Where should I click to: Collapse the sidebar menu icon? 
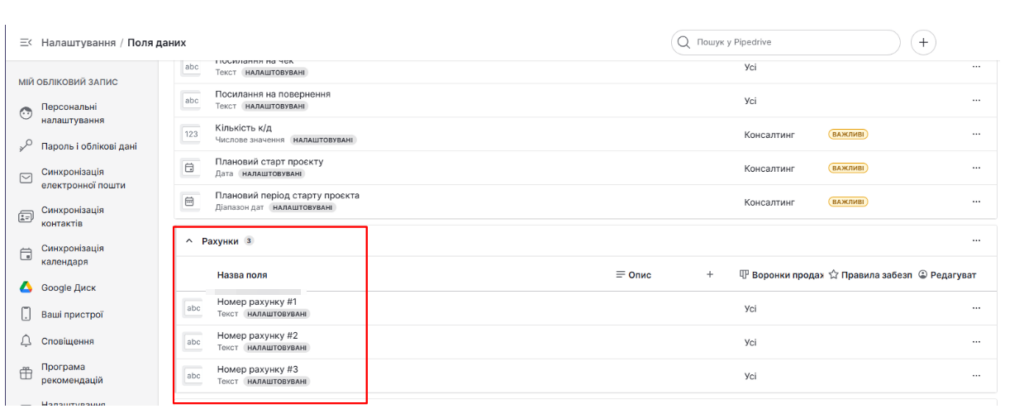point(25,42)
